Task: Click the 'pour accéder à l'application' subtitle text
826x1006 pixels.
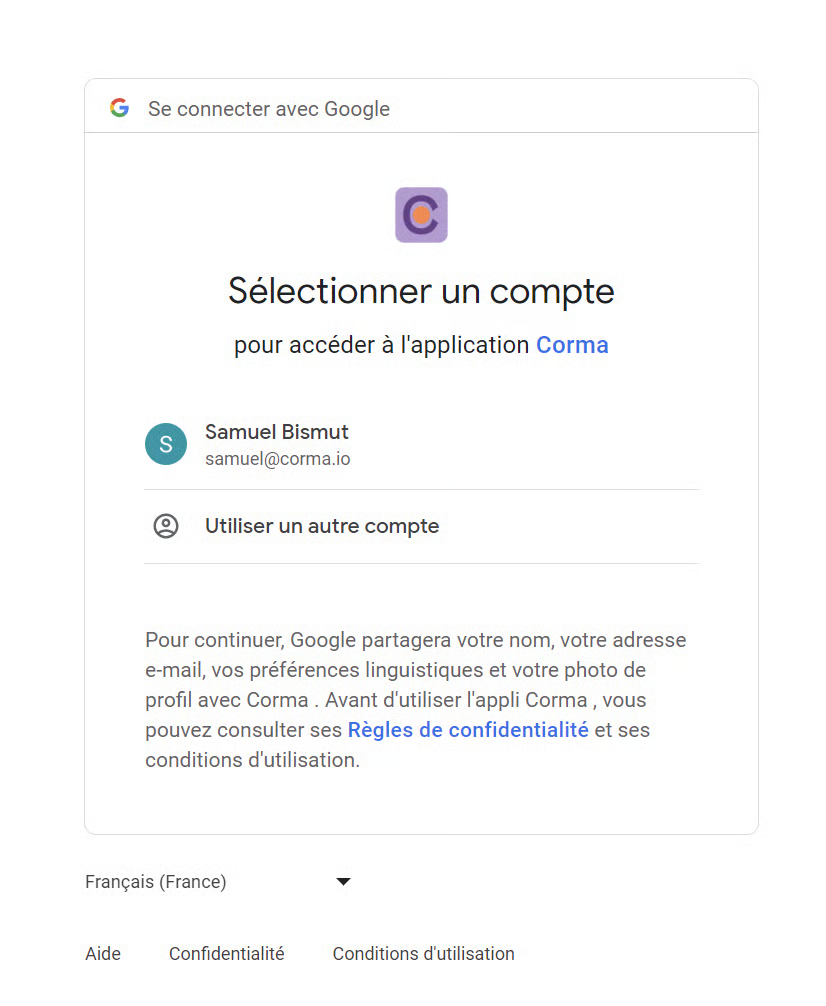Action: tap(381, 345)
